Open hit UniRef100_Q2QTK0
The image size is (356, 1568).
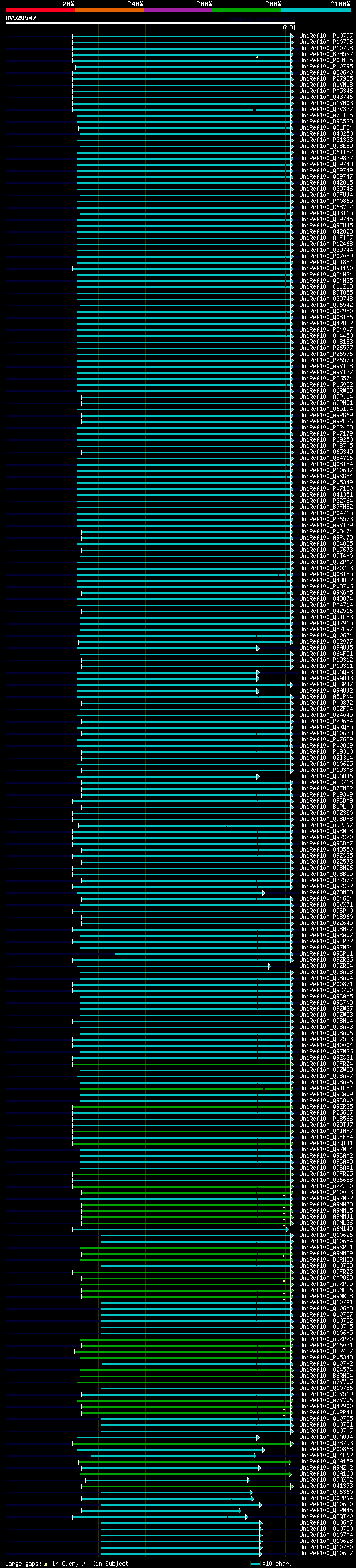click(x=326, y=1517)
